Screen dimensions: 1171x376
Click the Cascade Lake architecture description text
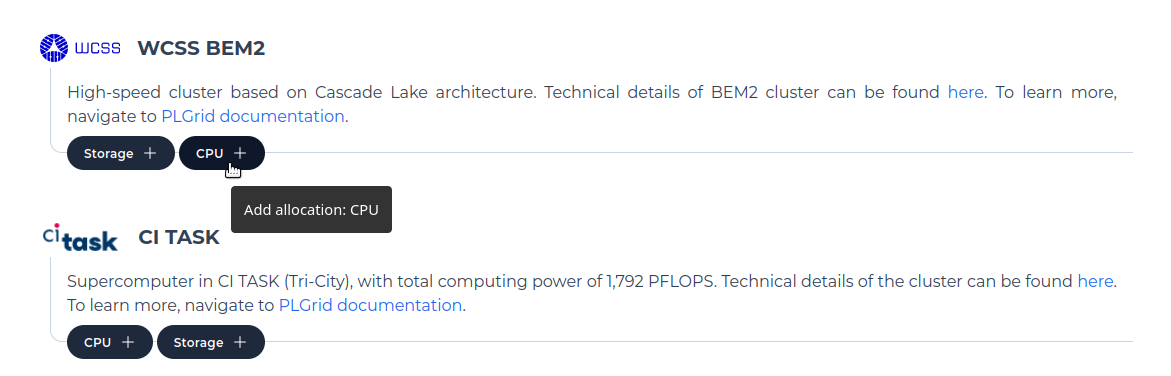tap(591, 105)
